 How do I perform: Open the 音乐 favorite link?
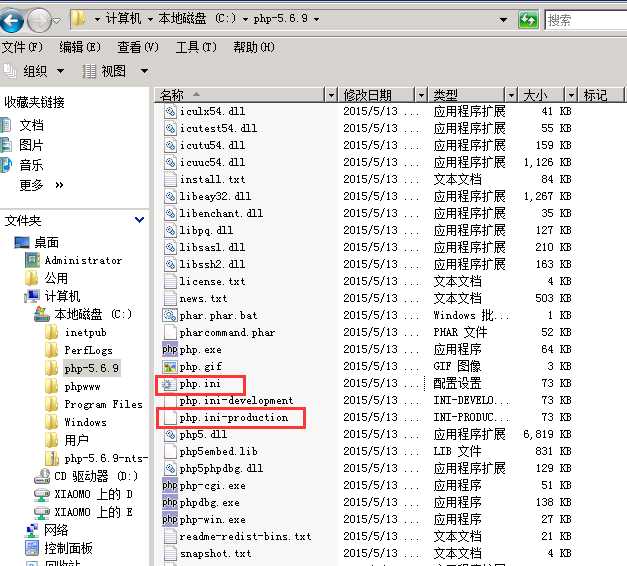click(x=31, y=165)
